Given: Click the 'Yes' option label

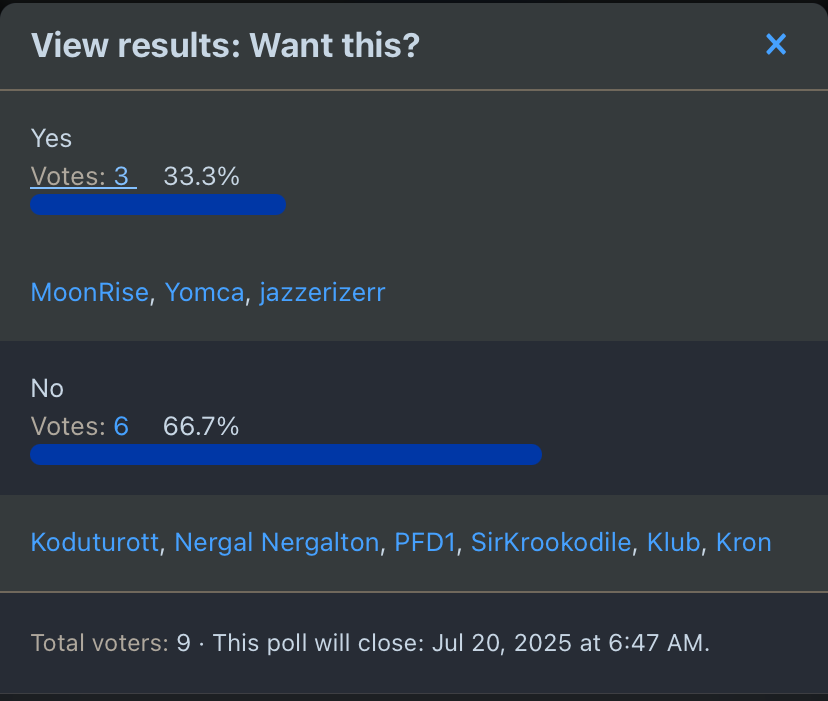Looking at the screenshot, I should [51, 138].
